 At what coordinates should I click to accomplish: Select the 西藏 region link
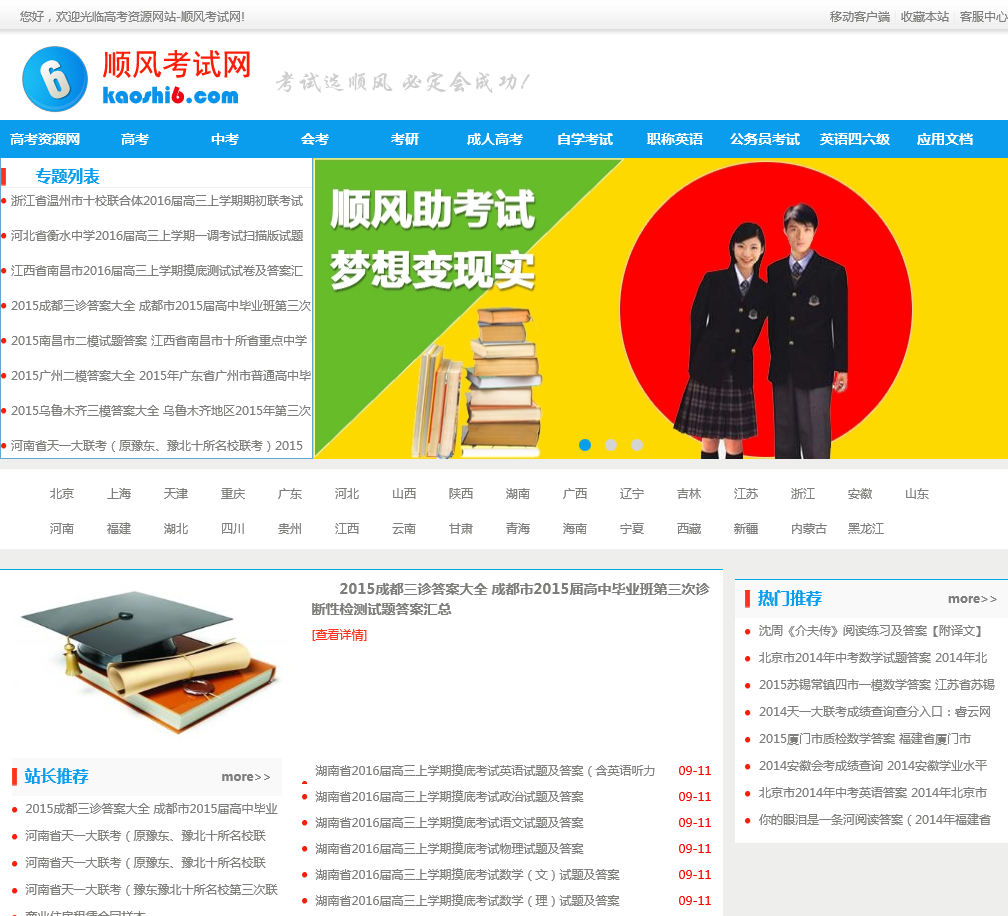(688, 528)
